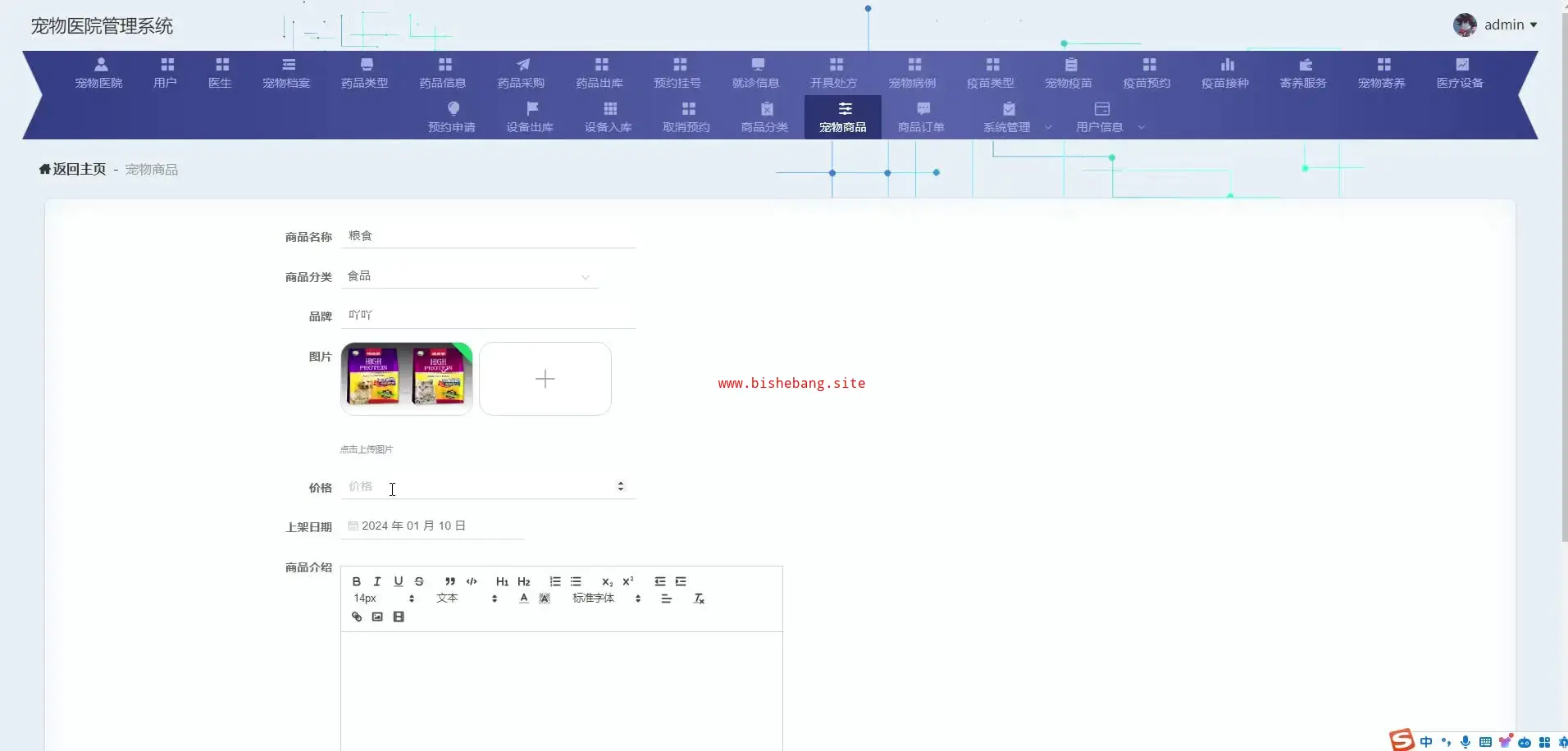The width and height of the screenshot is (1568, 751).
Task: Click the 返回主页 breadcrumb link
Action: tap(73, 169)
